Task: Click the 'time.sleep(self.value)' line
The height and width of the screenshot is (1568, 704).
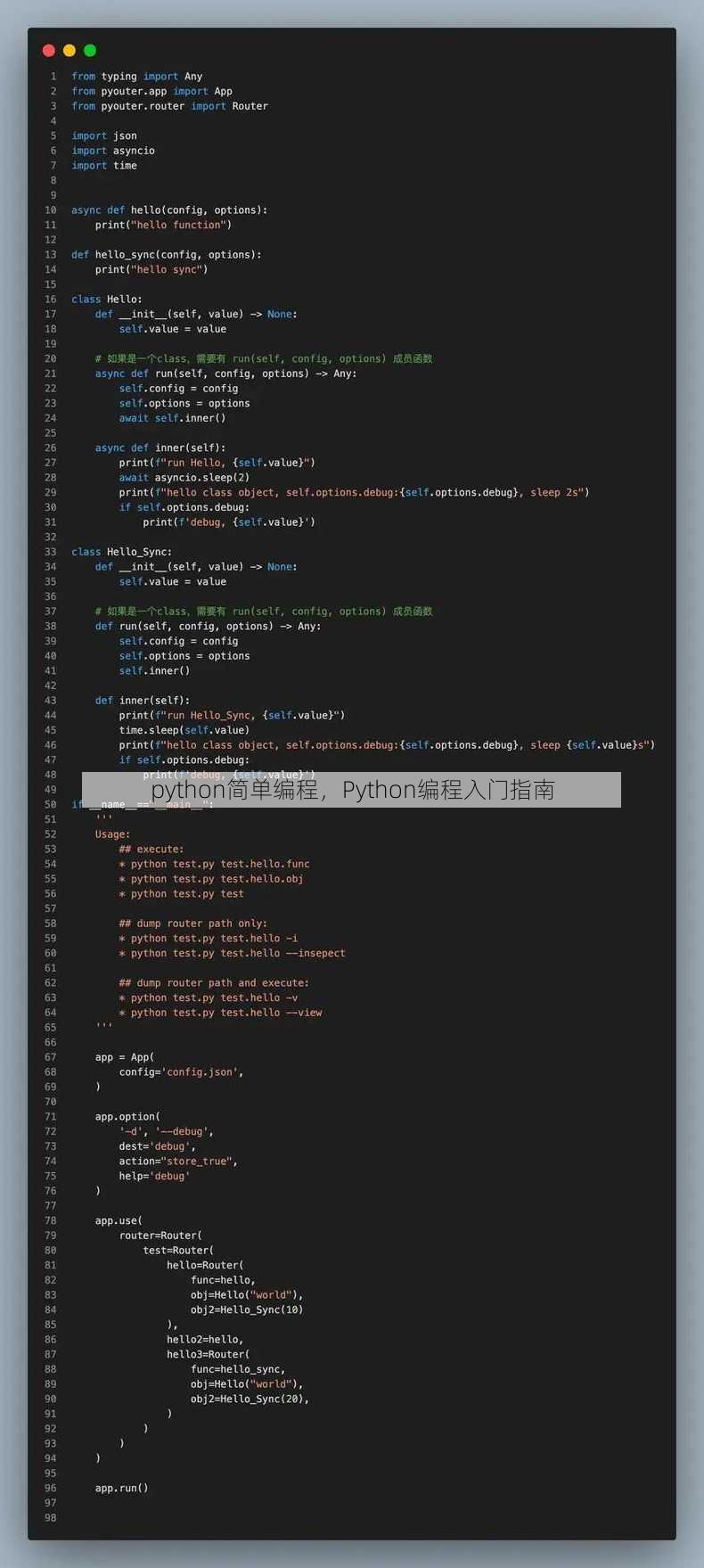Action: tap(184, 730)
